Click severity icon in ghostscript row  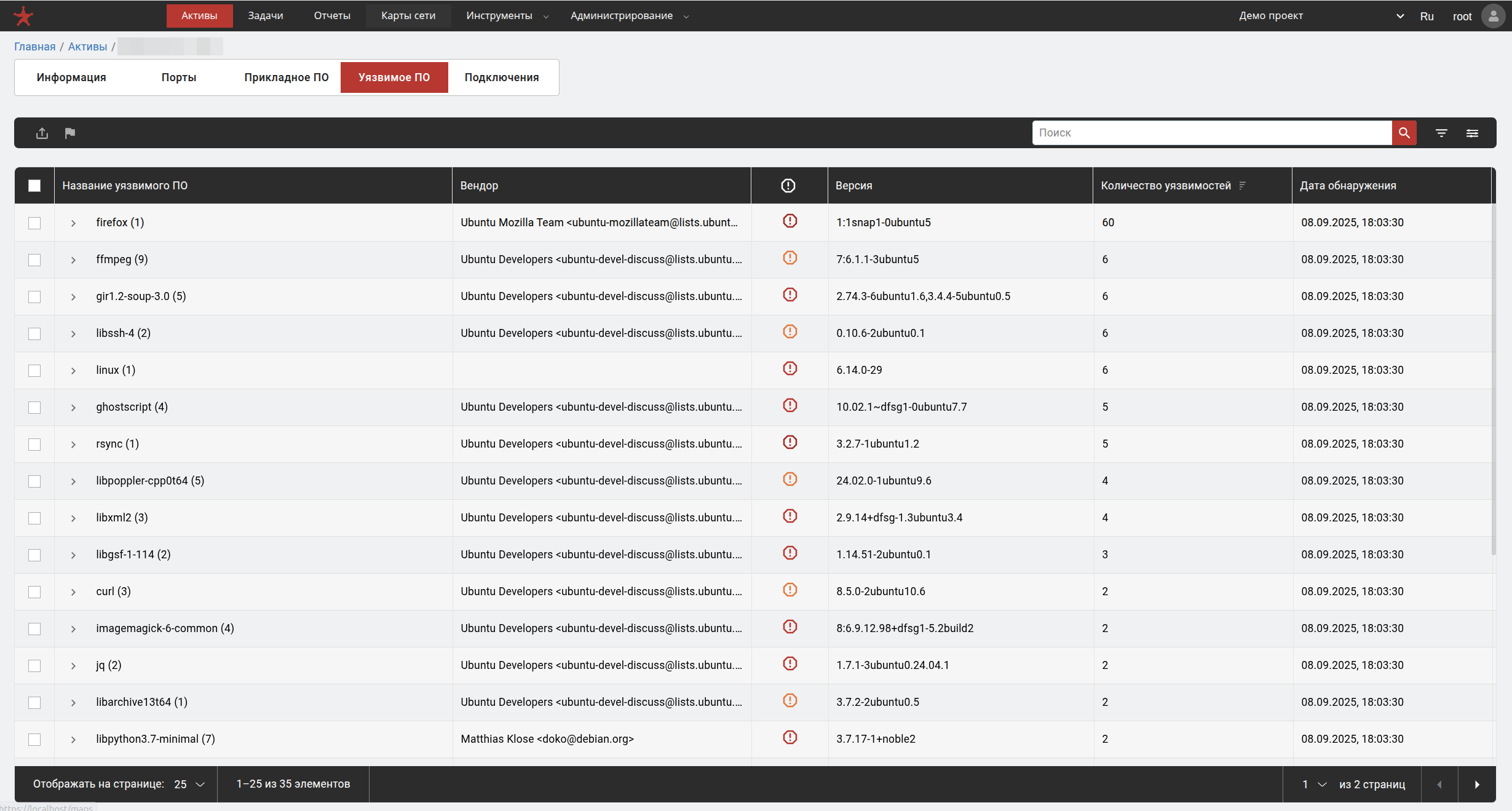pyautogui.click(x=790, y=405)
